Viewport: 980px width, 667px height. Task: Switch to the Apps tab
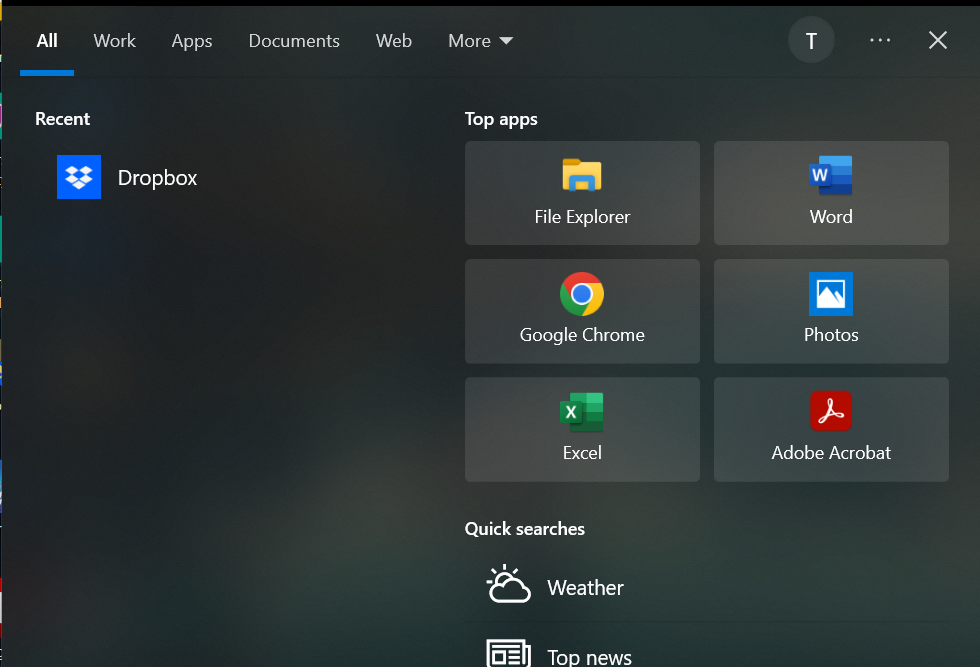pos(192,41)
